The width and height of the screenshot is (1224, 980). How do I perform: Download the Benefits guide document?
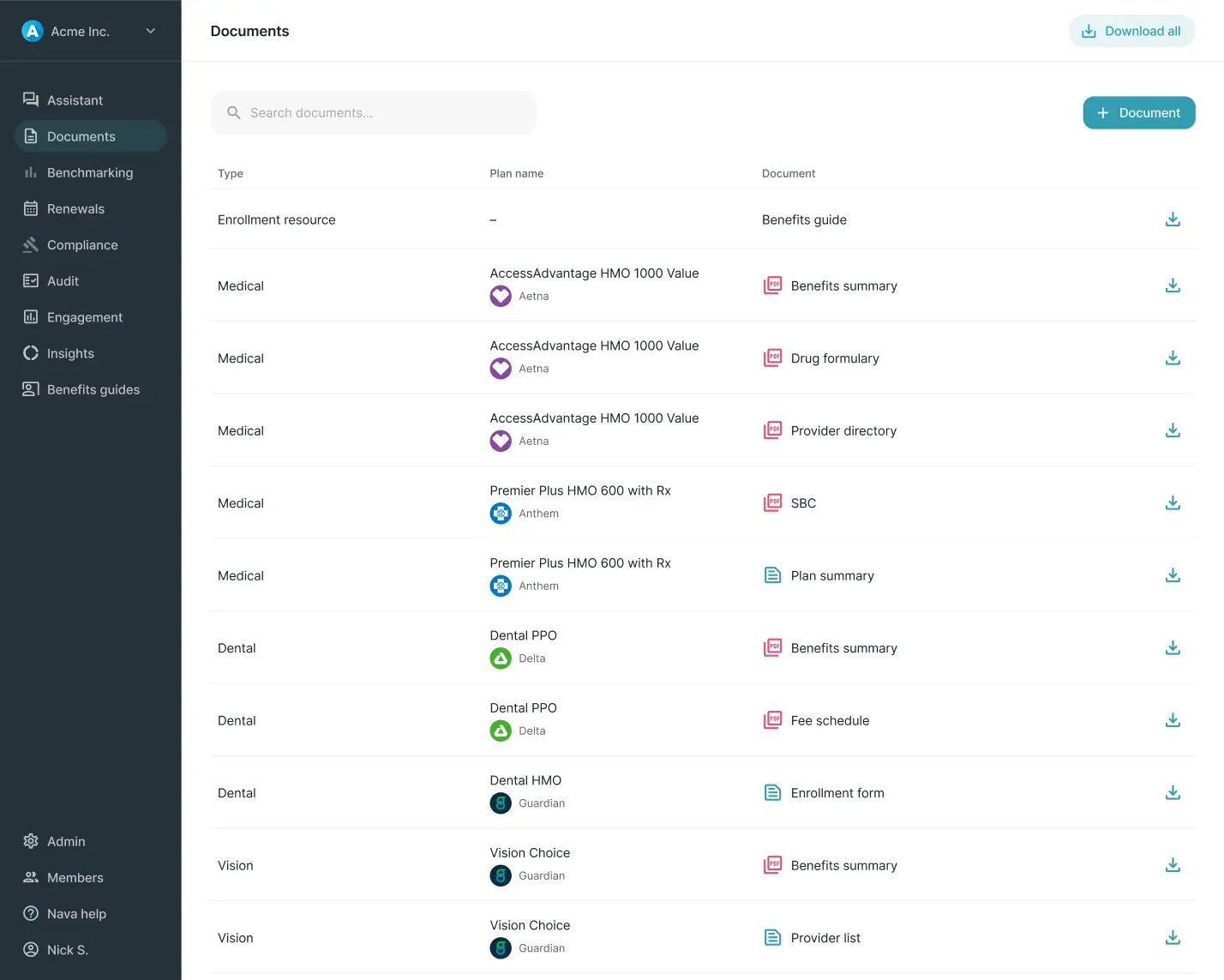point(1173,219)
